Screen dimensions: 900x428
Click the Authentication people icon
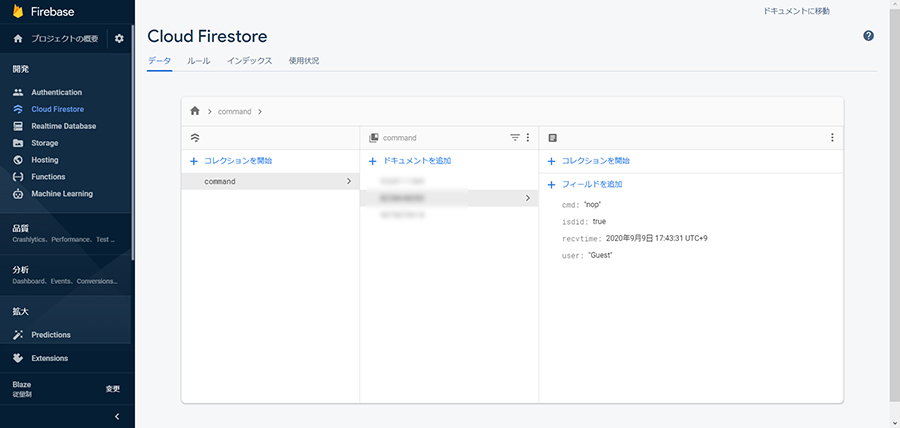pos(18,92)
